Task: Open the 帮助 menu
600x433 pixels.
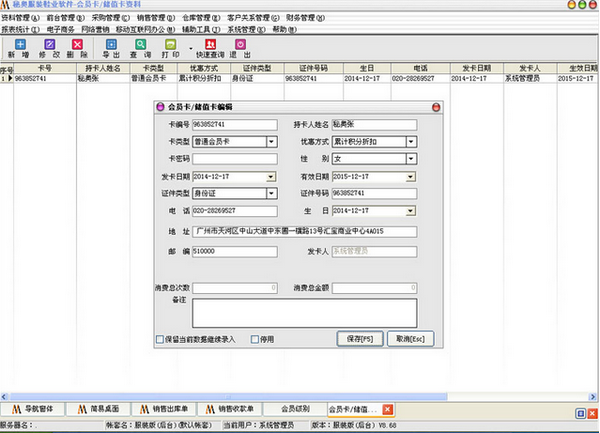Action: [x=284, y=29]
